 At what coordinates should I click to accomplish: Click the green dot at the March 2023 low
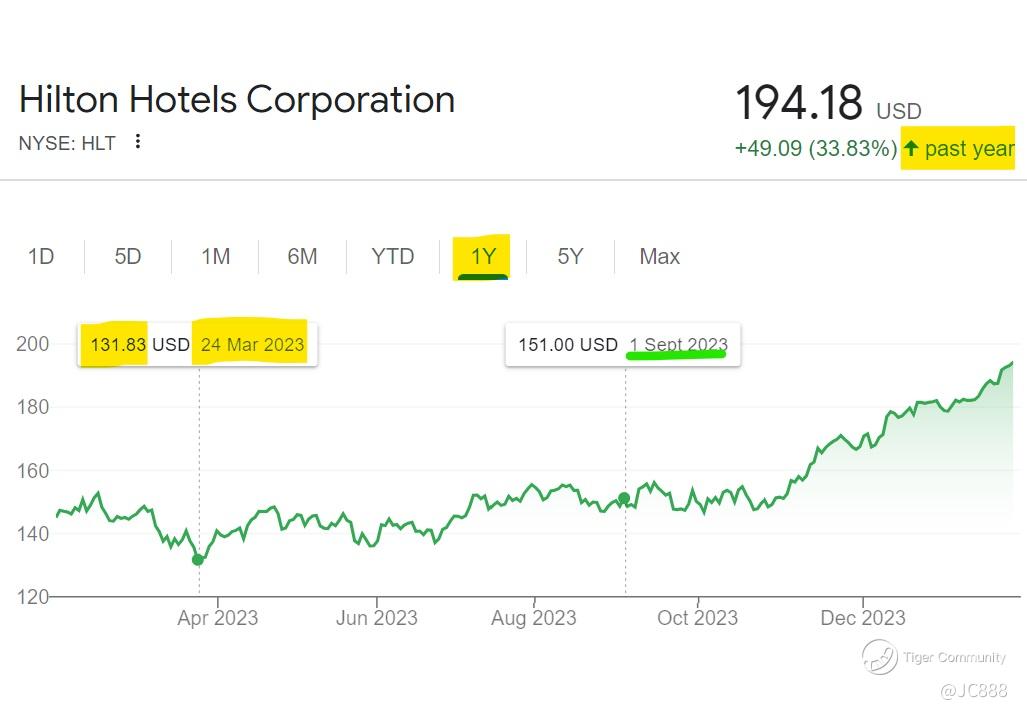point(198,560)
